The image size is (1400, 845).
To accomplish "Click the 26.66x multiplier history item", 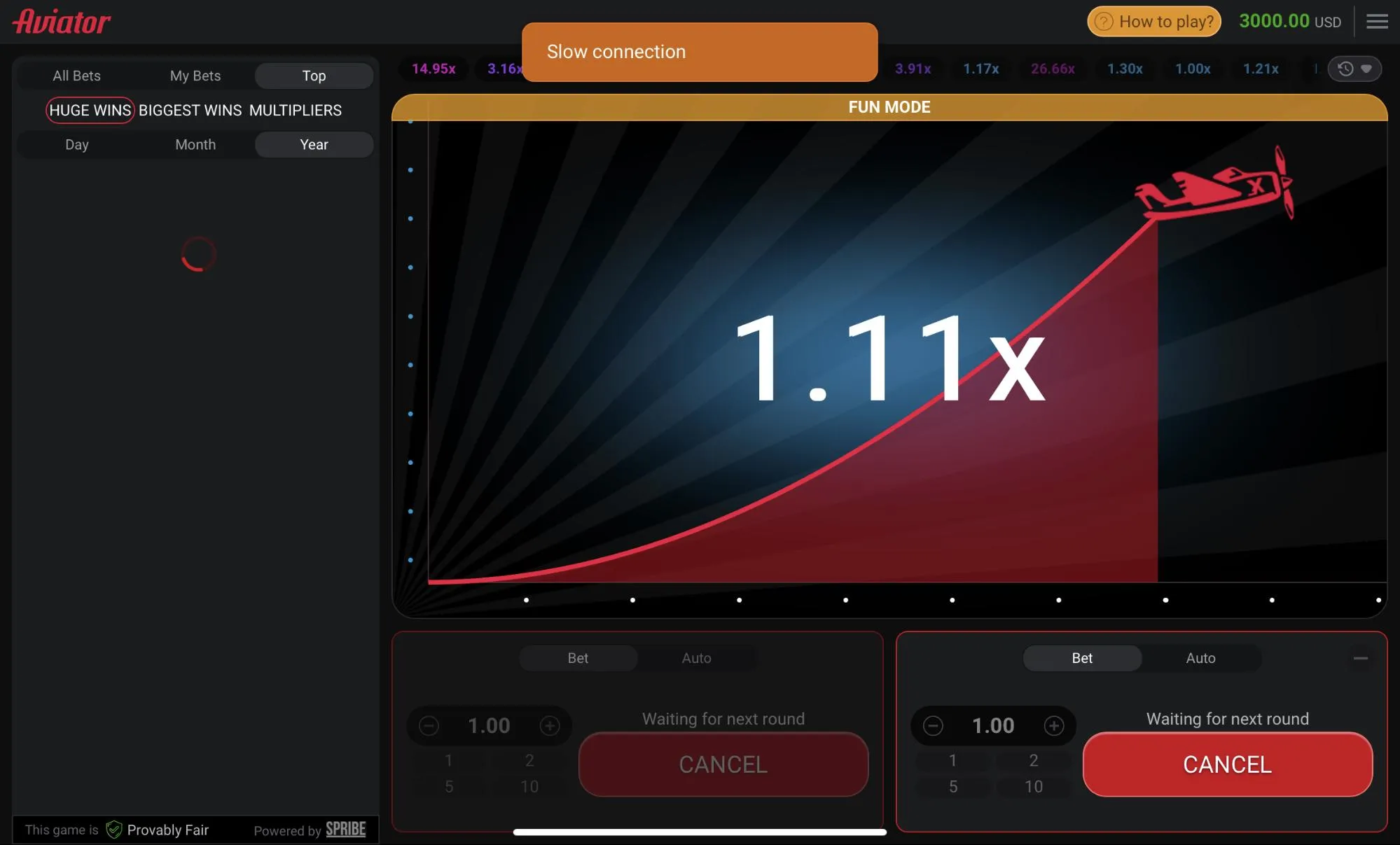I will pyautogui.click(x=1053, y=68).
